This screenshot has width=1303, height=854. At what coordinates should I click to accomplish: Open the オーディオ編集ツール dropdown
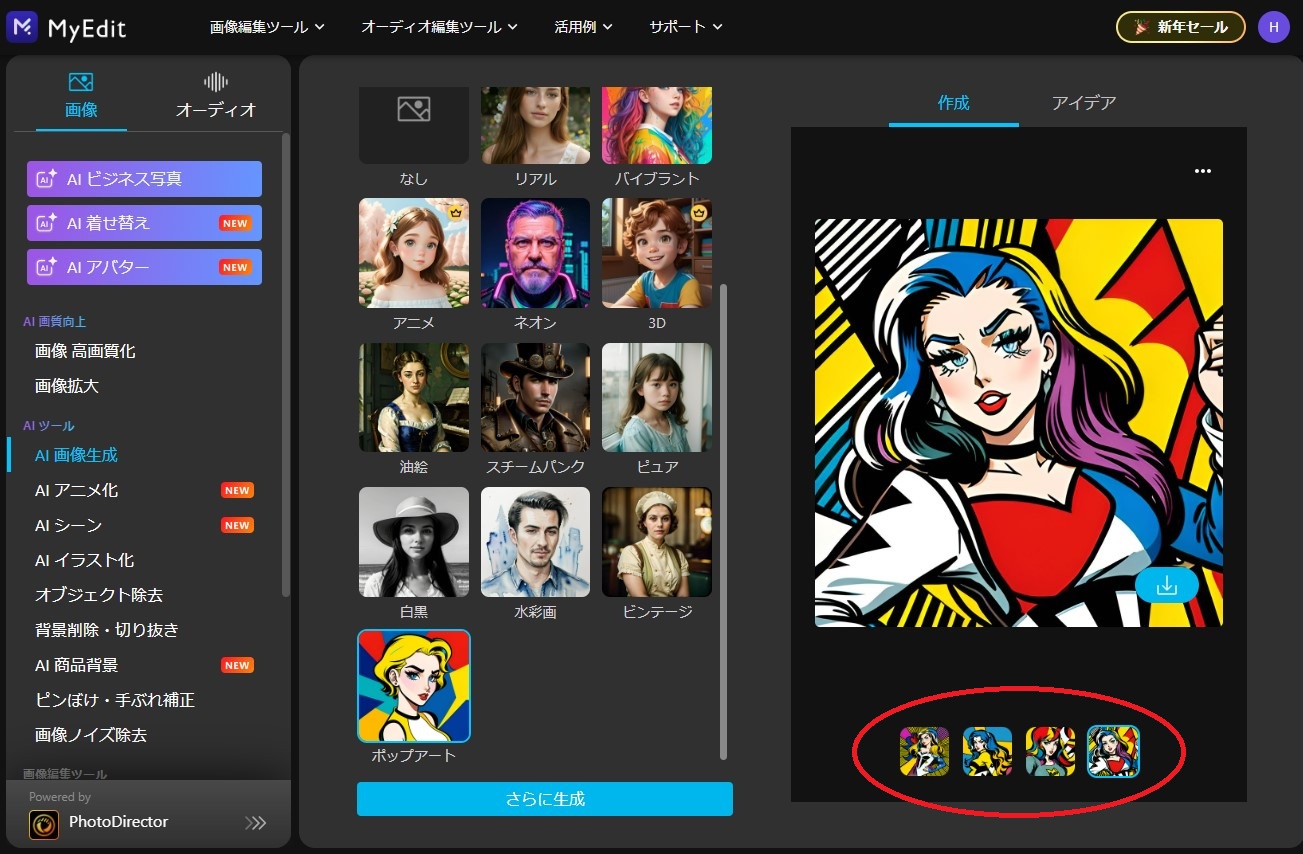pyautogui.click(x=439, y=27)
